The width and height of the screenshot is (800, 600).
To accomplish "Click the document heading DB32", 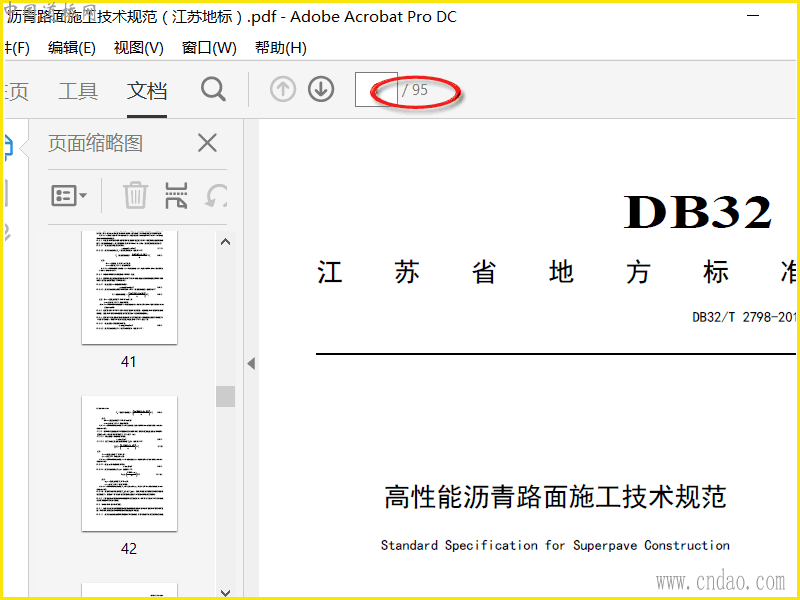I will [697, 212].
